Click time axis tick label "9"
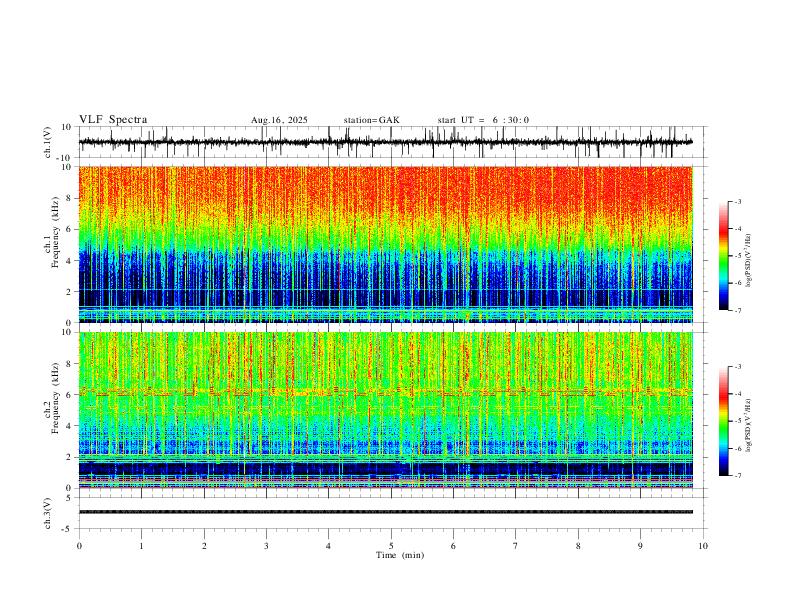792x612 pixels. [640, 546]
